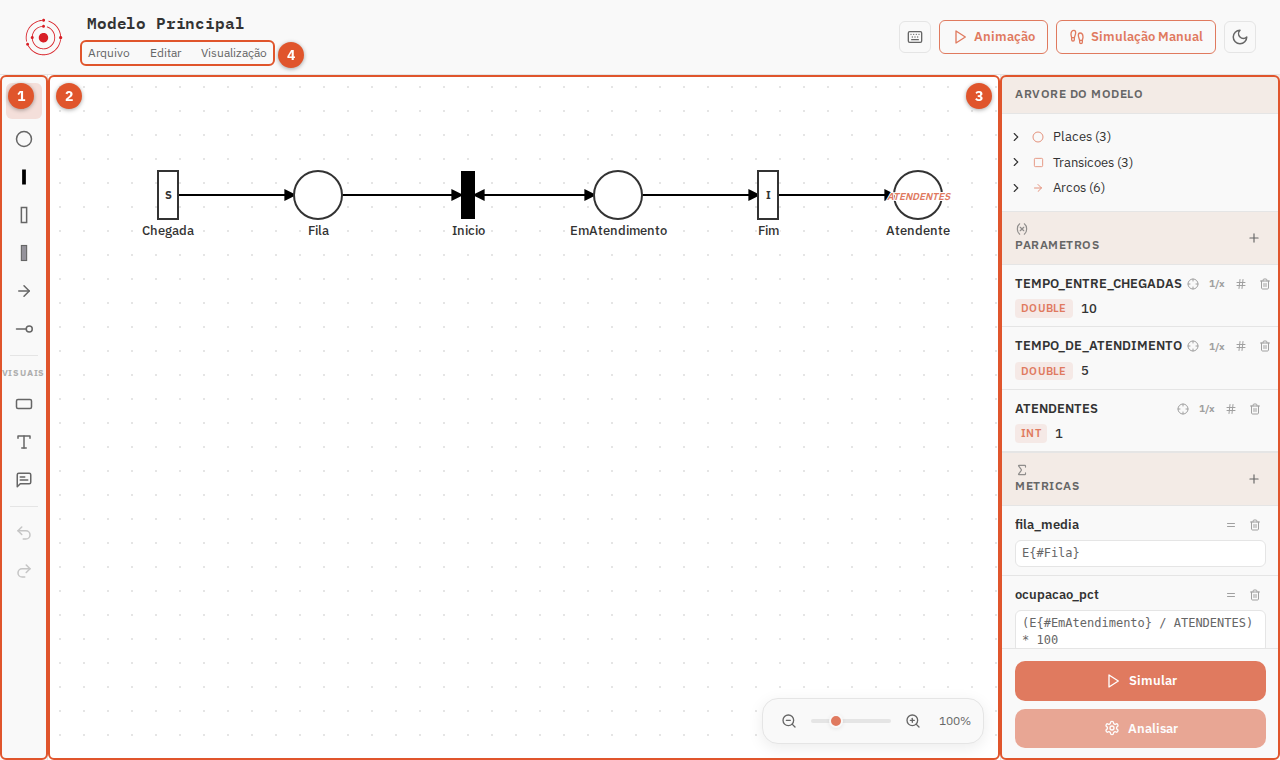The height and width of the screenshot is (760, 1280).
Task: Open the Arquivo menu
Action: pos(109,53)
